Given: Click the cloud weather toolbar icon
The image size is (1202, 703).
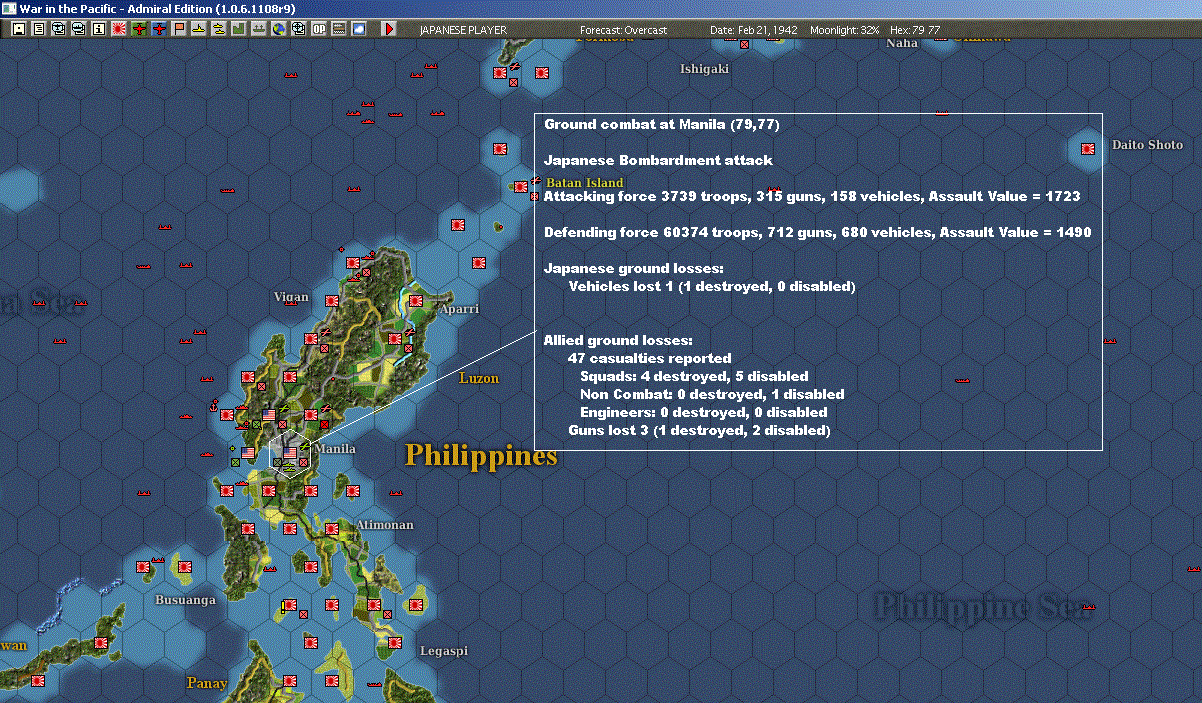Looking at the screenshot, I should (x=358, y=29).
